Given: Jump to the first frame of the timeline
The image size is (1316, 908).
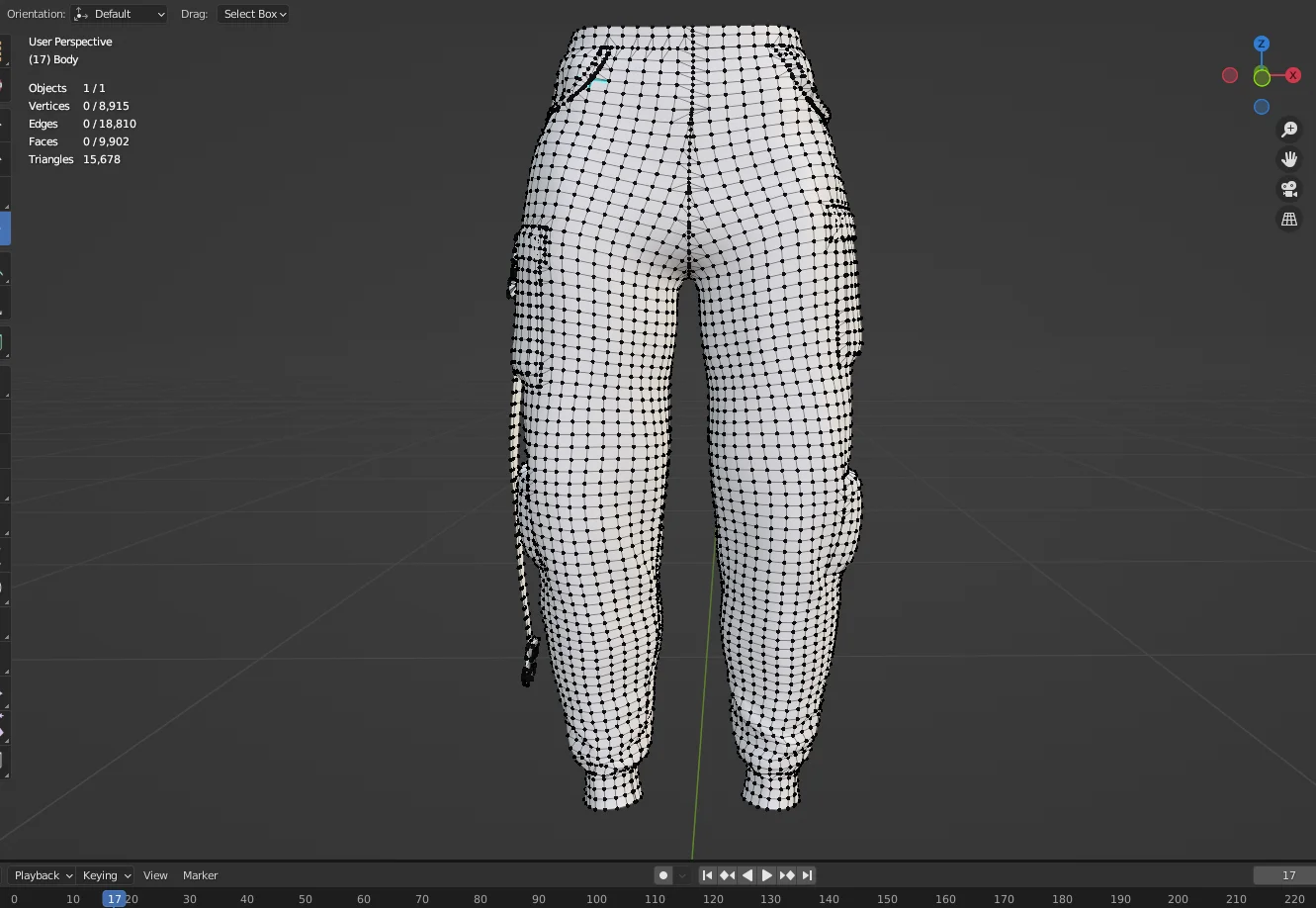Looking at the screenshot, I should point(707,874).
